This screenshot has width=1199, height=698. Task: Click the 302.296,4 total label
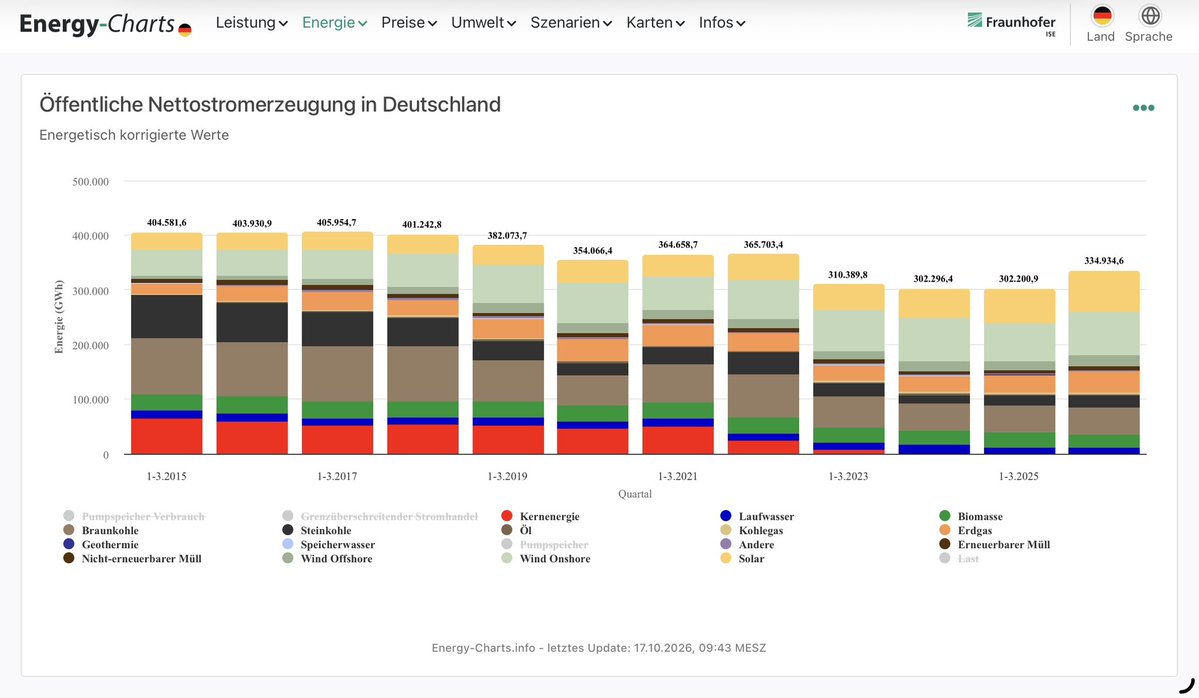(933, 279)
